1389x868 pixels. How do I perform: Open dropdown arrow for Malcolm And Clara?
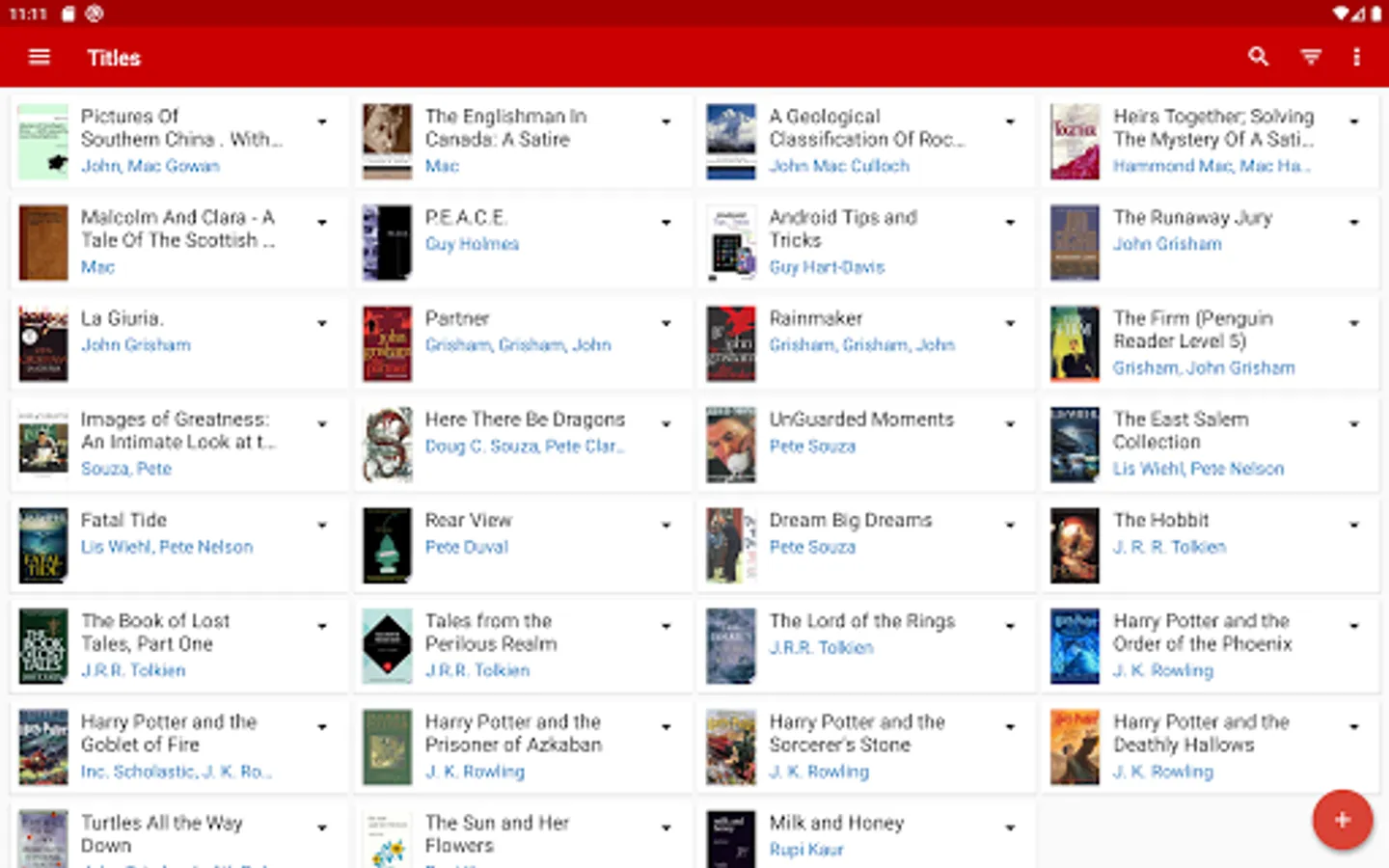[322, 223]
